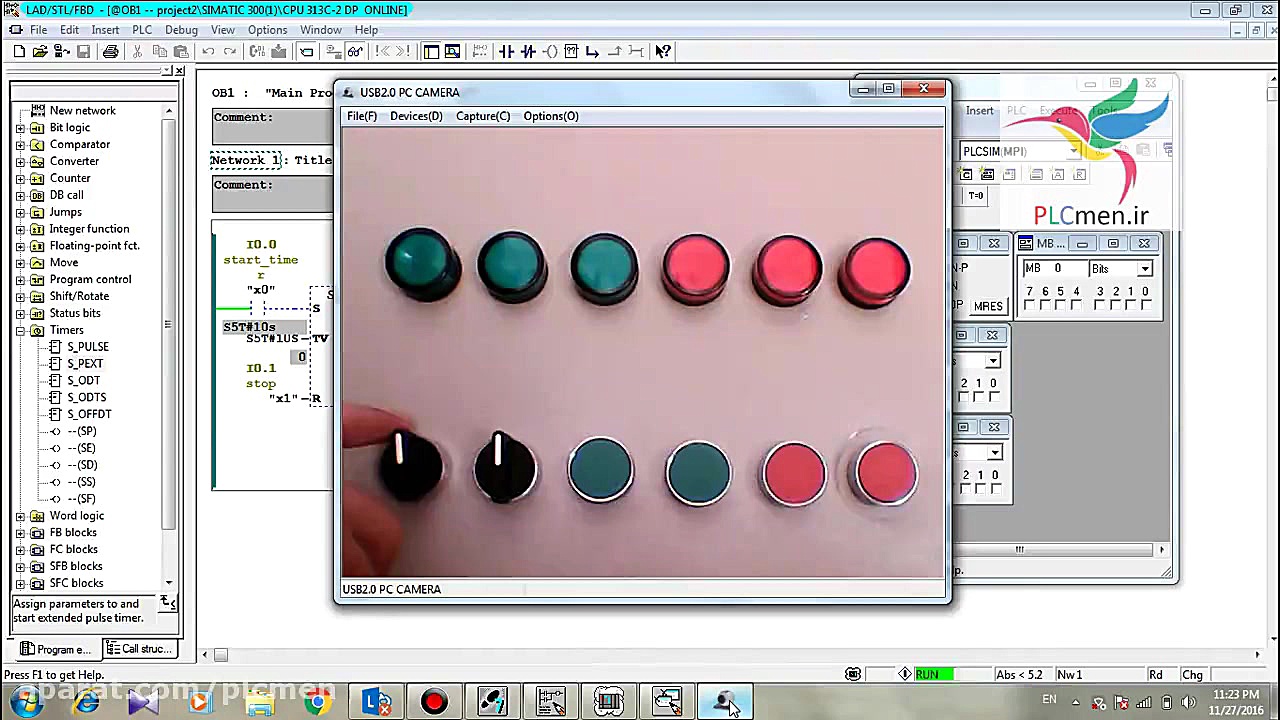Open a block with the Open folder icon
The image size is (1280, 720).
(x=40, y=52)
